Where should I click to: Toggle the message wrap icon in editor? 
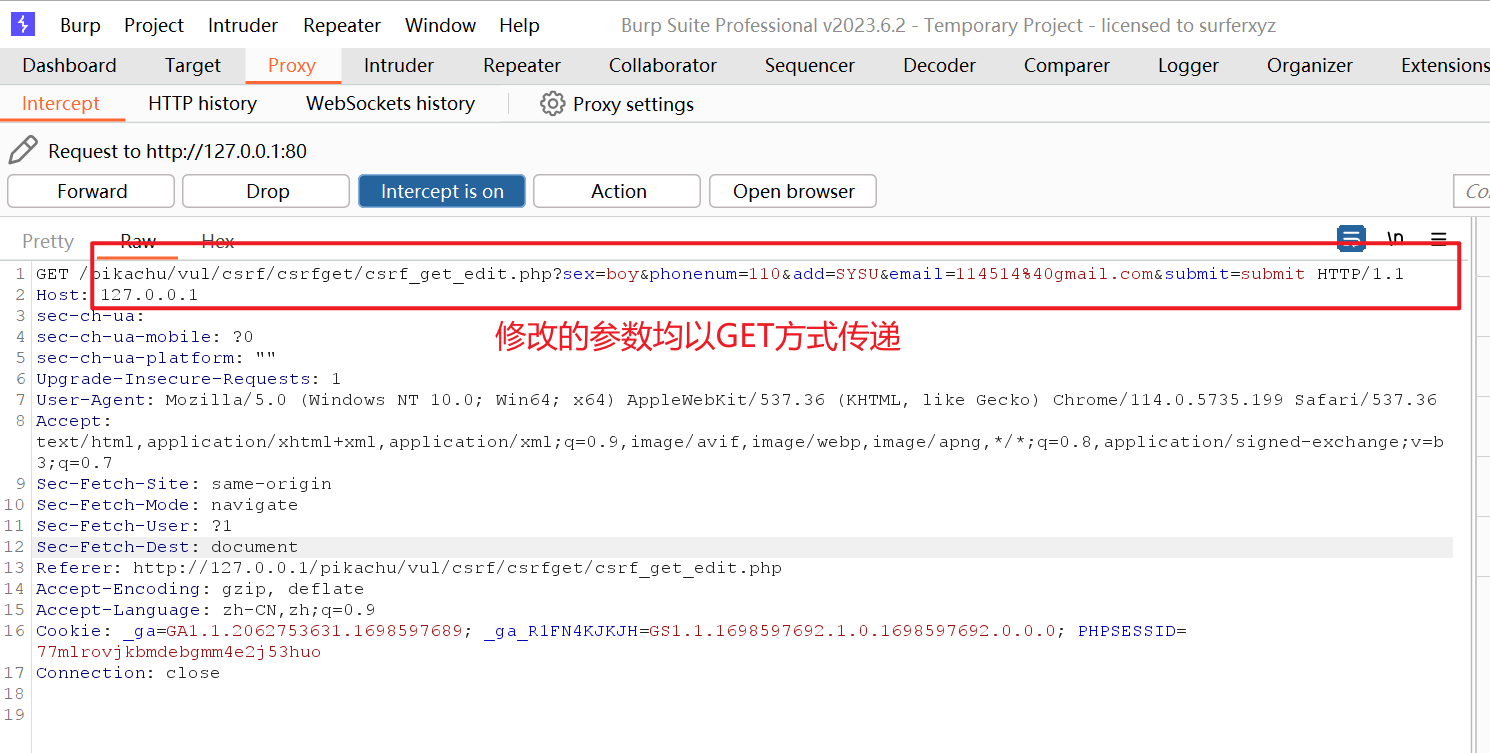click(x=1351, y=238)
